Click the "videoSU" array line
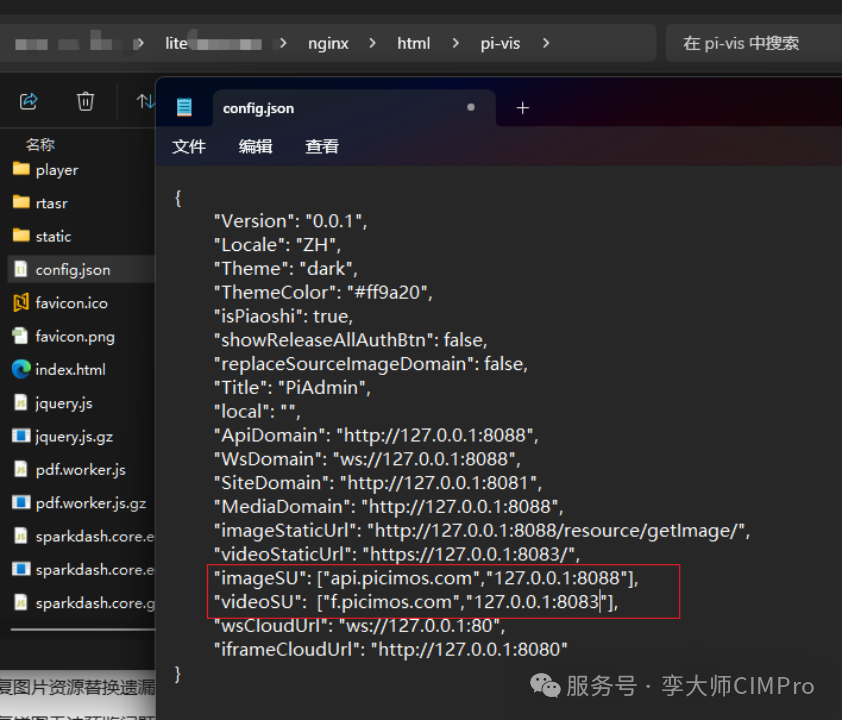The image size is (842, 720). [416, 602]
